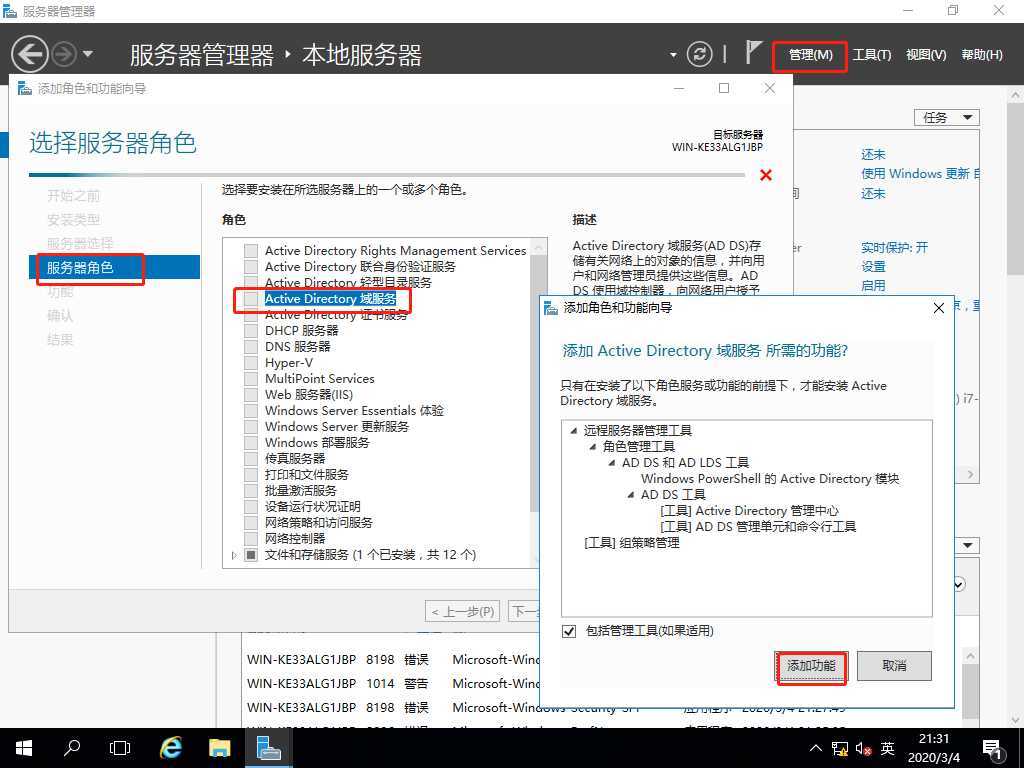Check Active Directory 轻型目录服务 role
The height and width of the screenshot is (768, 1024).
click(x=251, y=283)
